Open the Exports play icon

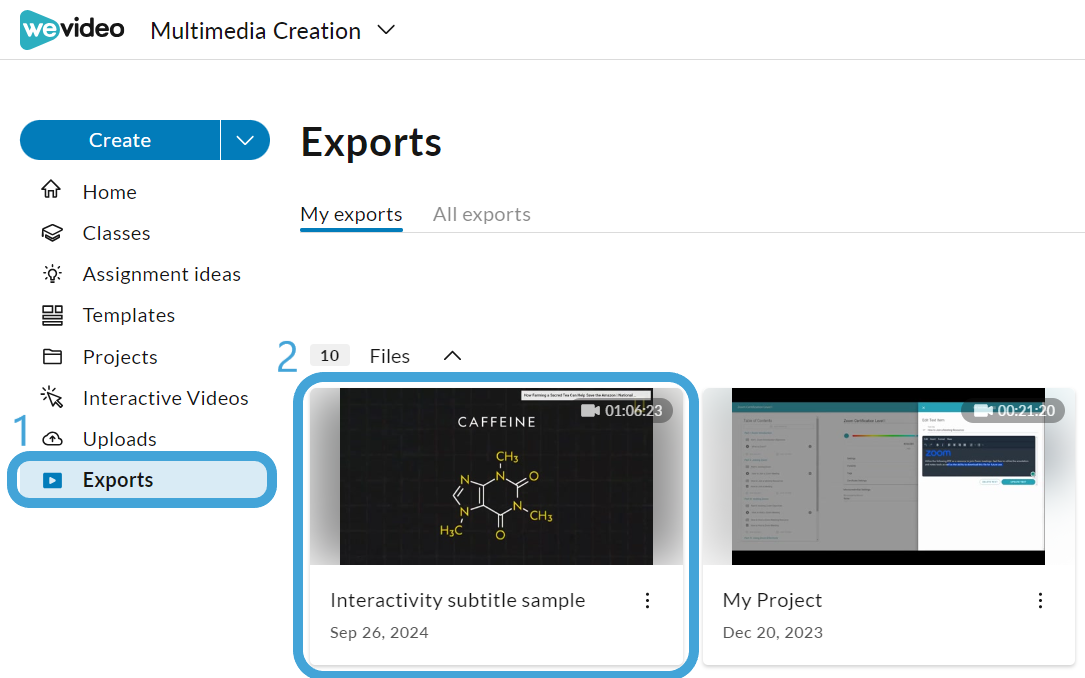(x=53, y=480)
